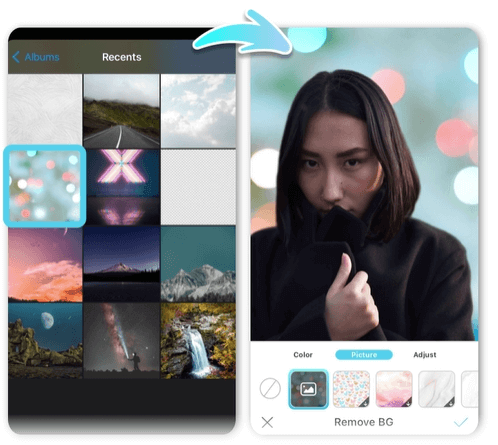Tap the Albums back chevron
The height and width of the screenshot is (445, 498).
point(16,57)
